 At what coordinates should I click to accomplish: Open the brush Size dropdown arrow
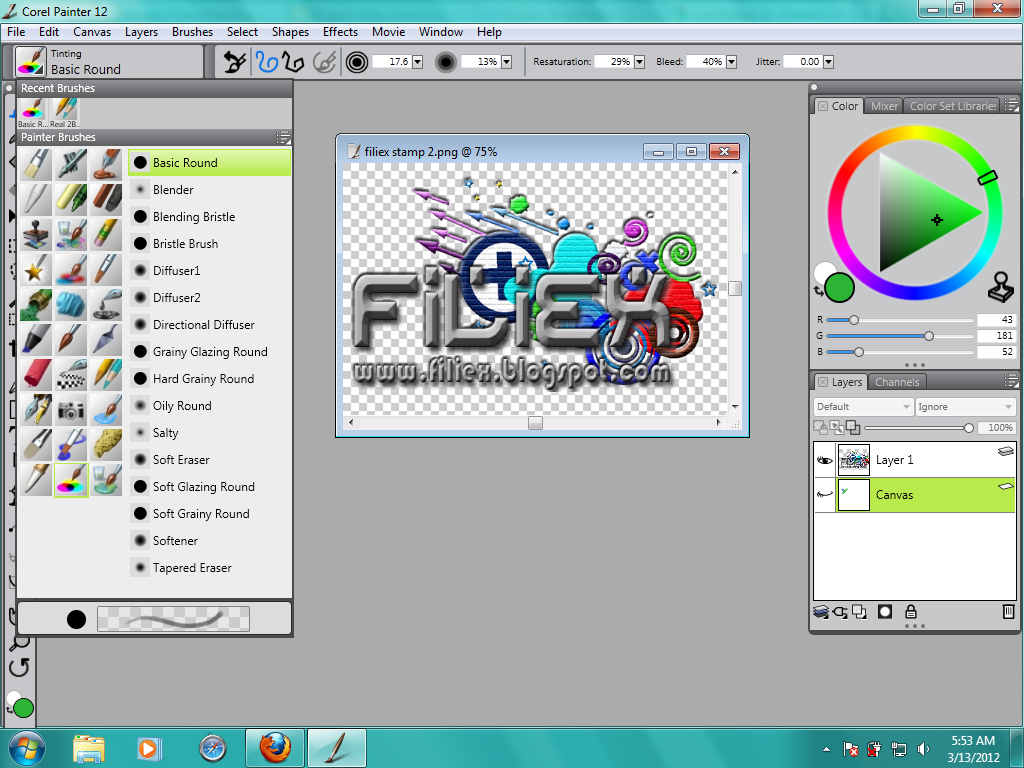click(417, 62)
